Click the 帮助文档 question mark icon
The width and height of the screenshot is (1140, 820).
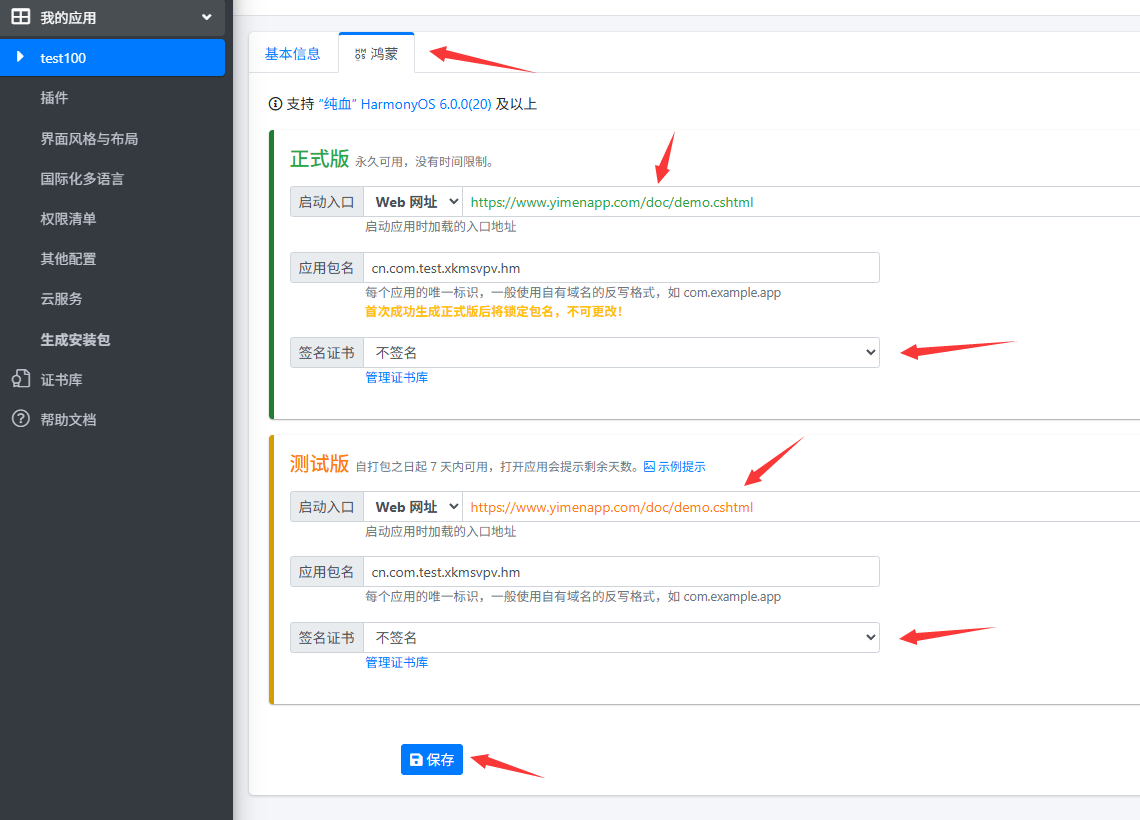pyautogui.click(x=20, y=419)
